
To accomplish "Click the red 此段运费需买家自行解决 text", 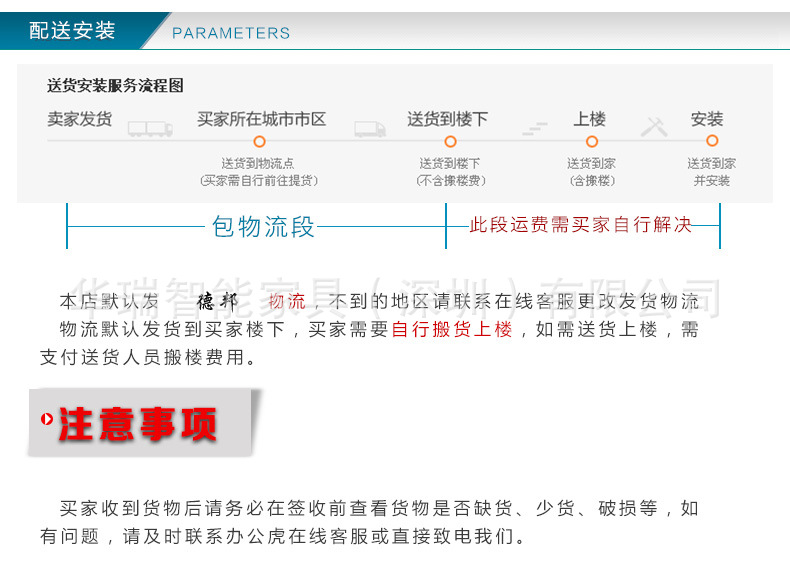I will 581,225.
